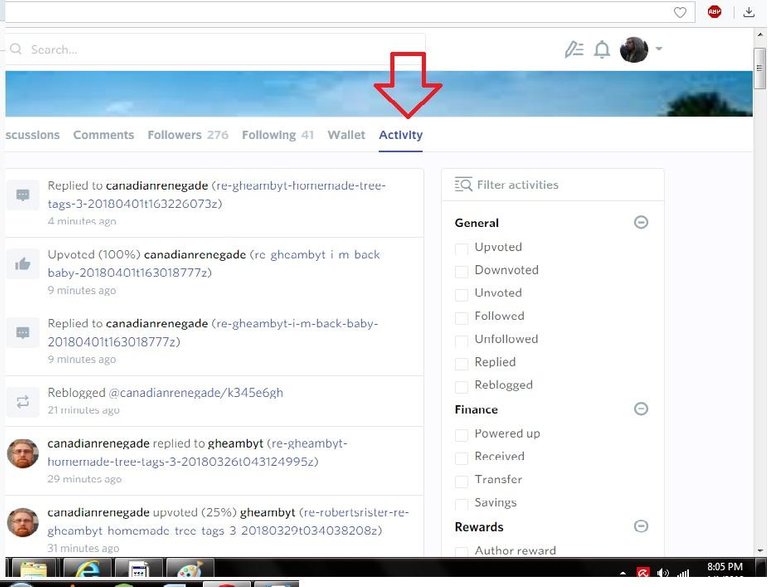The height and width of the screenshot is (587, 768).
Task: Click the notifications bell icon
Action: [x=602, y=50]
